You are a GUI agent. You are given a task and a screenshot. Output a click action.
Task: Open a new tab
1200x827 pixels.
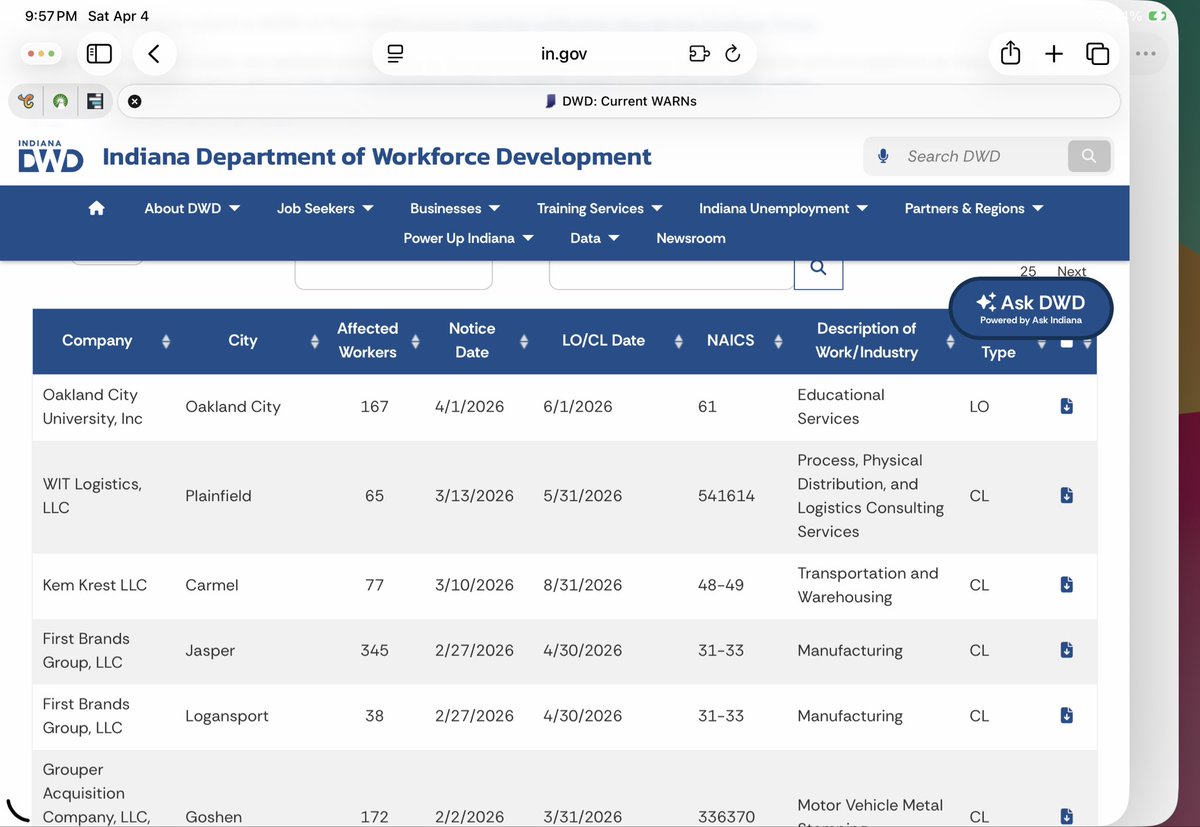click(1054, 54)
